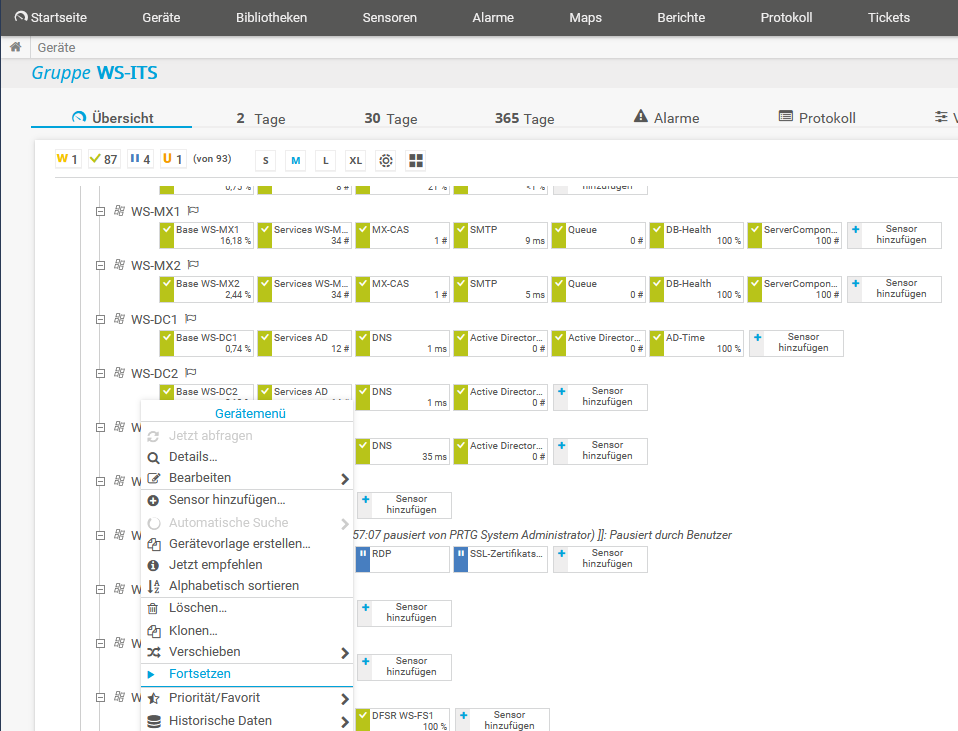
Task: Expand the Verschieben submenu arrow
Action: pos(345,653)
